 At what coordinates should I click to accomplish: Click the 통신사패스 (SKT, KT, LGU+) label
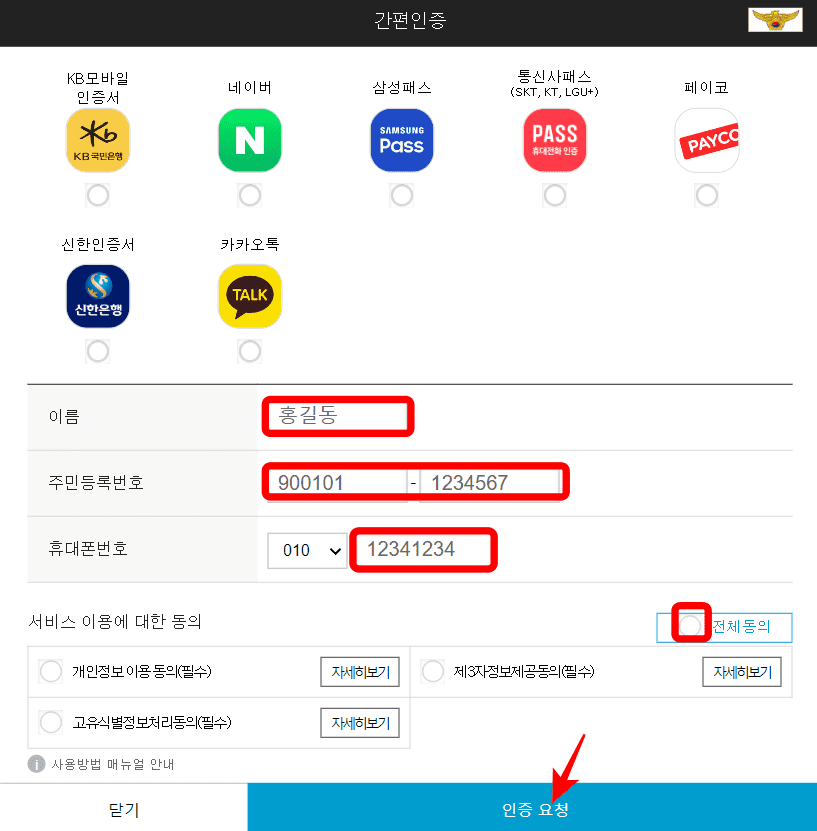coord(554,84)
